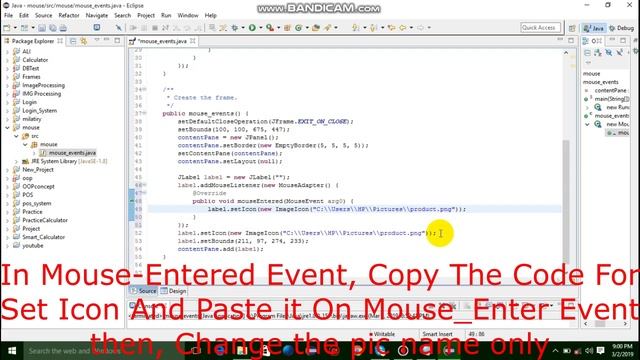The image size is (640, 360).
Task: Open the Window menu
Action: pos(188,16)
